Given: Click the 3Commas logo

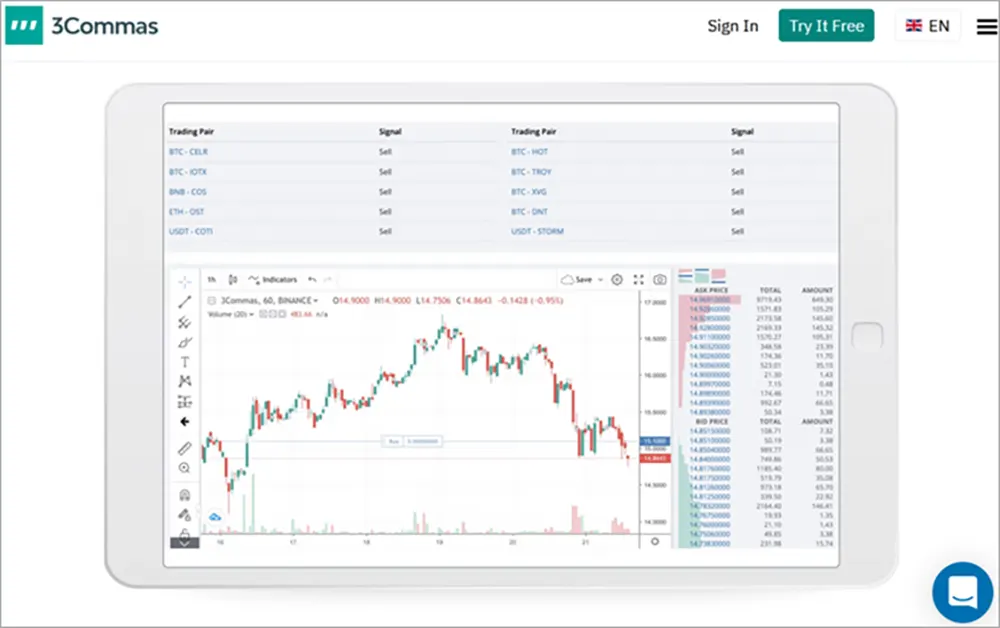Looking at the screenshot, I should 82,26.
